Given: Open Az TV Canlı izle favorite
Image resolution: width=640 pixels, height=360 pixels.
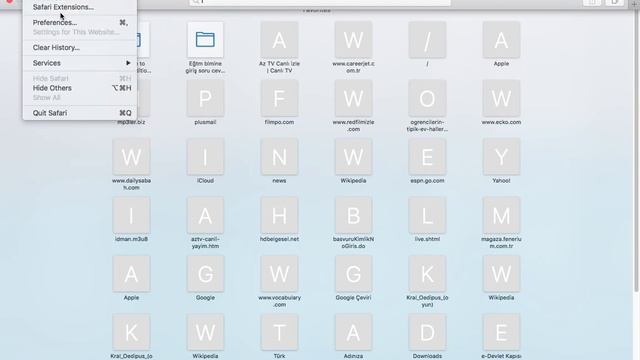Looking at the screenshot, I should pyautogui.click(x=279, y=40).
